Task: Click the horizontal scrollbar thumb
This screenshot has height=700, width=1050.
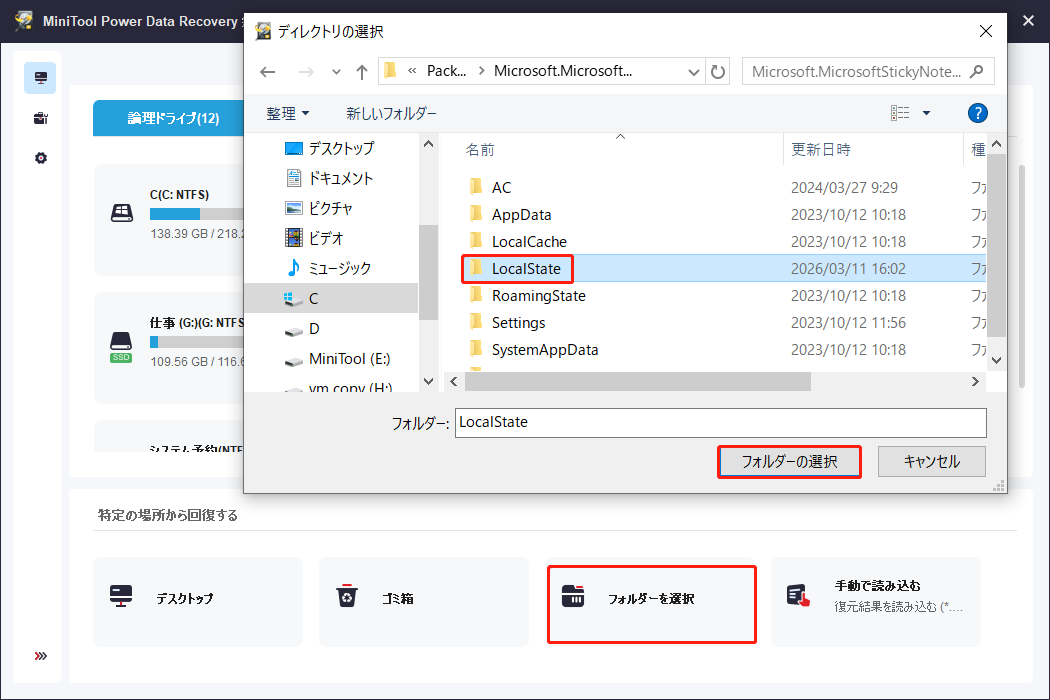Action: (x=638, y=381)
